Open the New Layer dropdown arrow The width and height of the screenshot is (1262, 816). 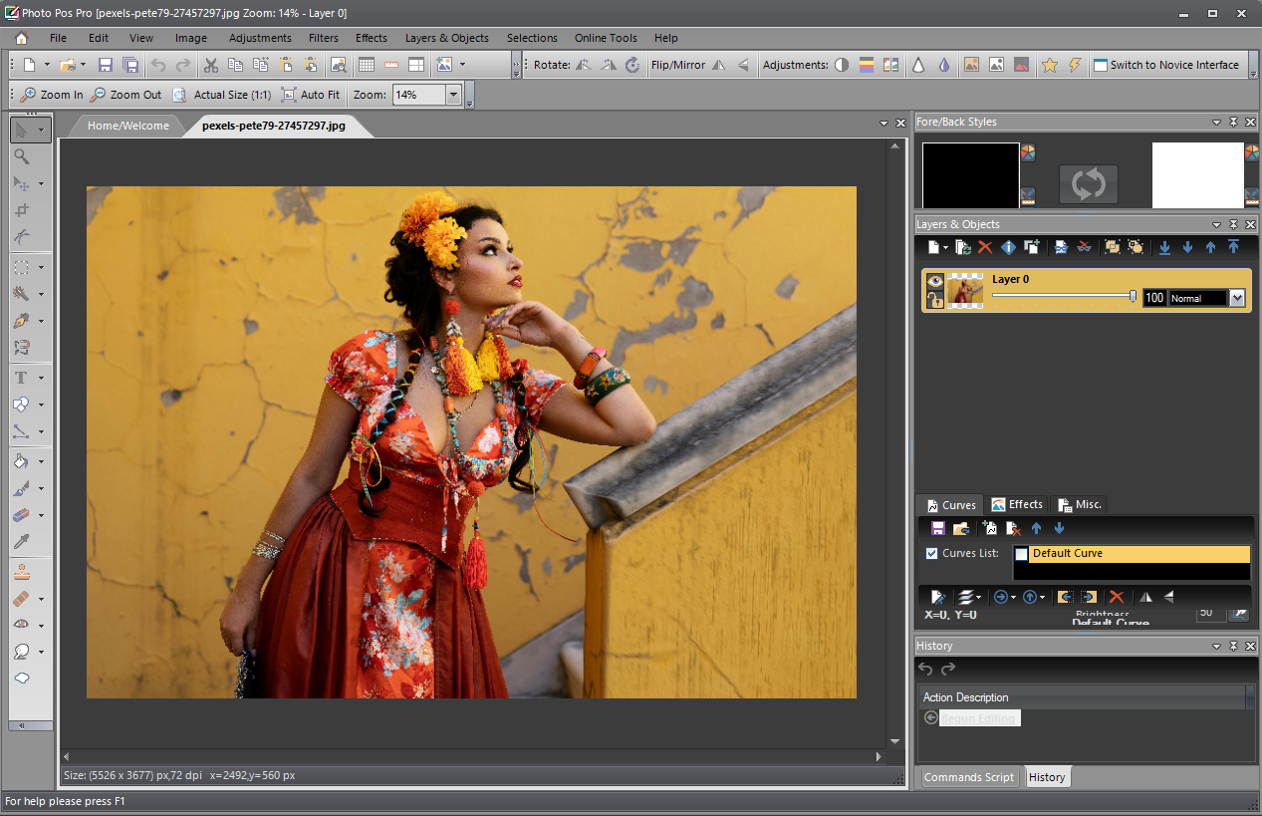coord(945,247)
